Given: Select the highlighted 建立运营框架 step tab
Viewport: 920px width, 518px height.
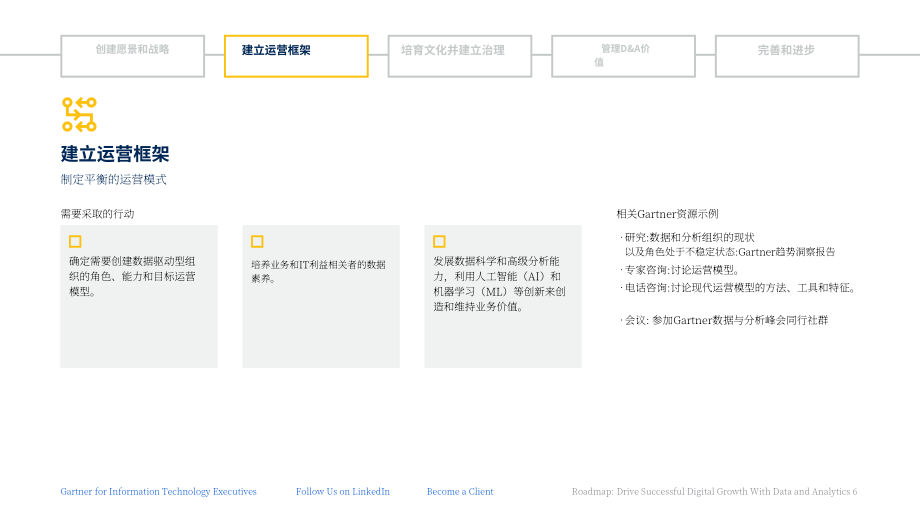Looking at the screenshot, I should (x=296, y=56).
